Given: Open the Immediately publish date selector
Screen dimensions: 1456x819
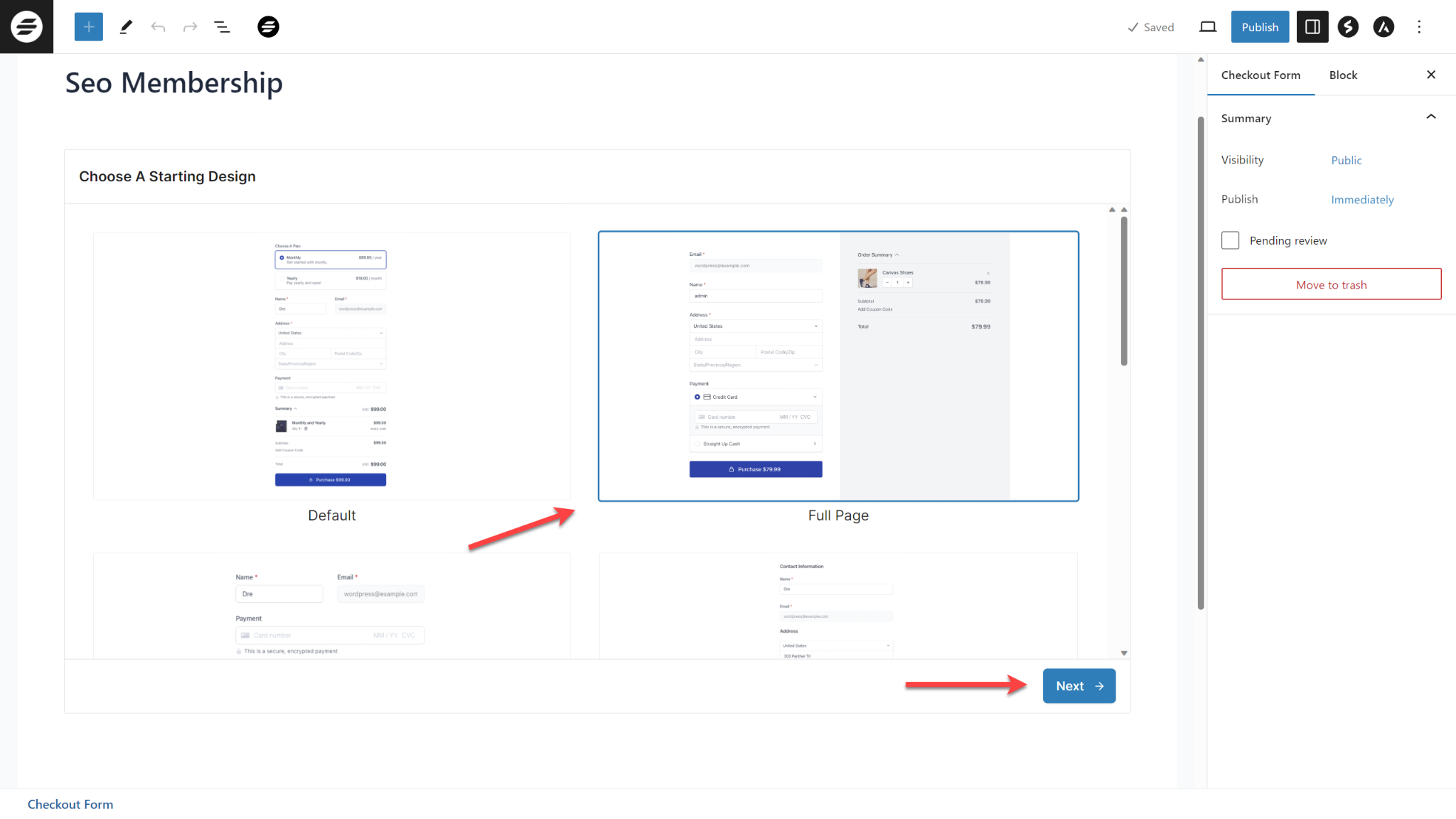Looking at the screenshot, I should (x=1361, y=200).
